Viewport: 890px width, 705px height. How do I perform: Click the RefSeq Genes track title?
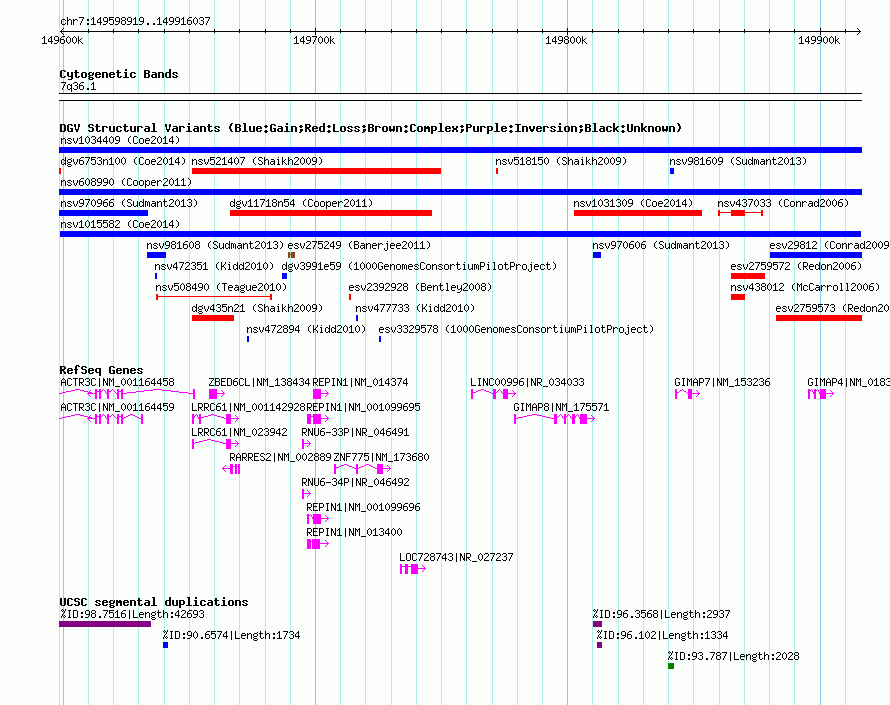(101, 370)
